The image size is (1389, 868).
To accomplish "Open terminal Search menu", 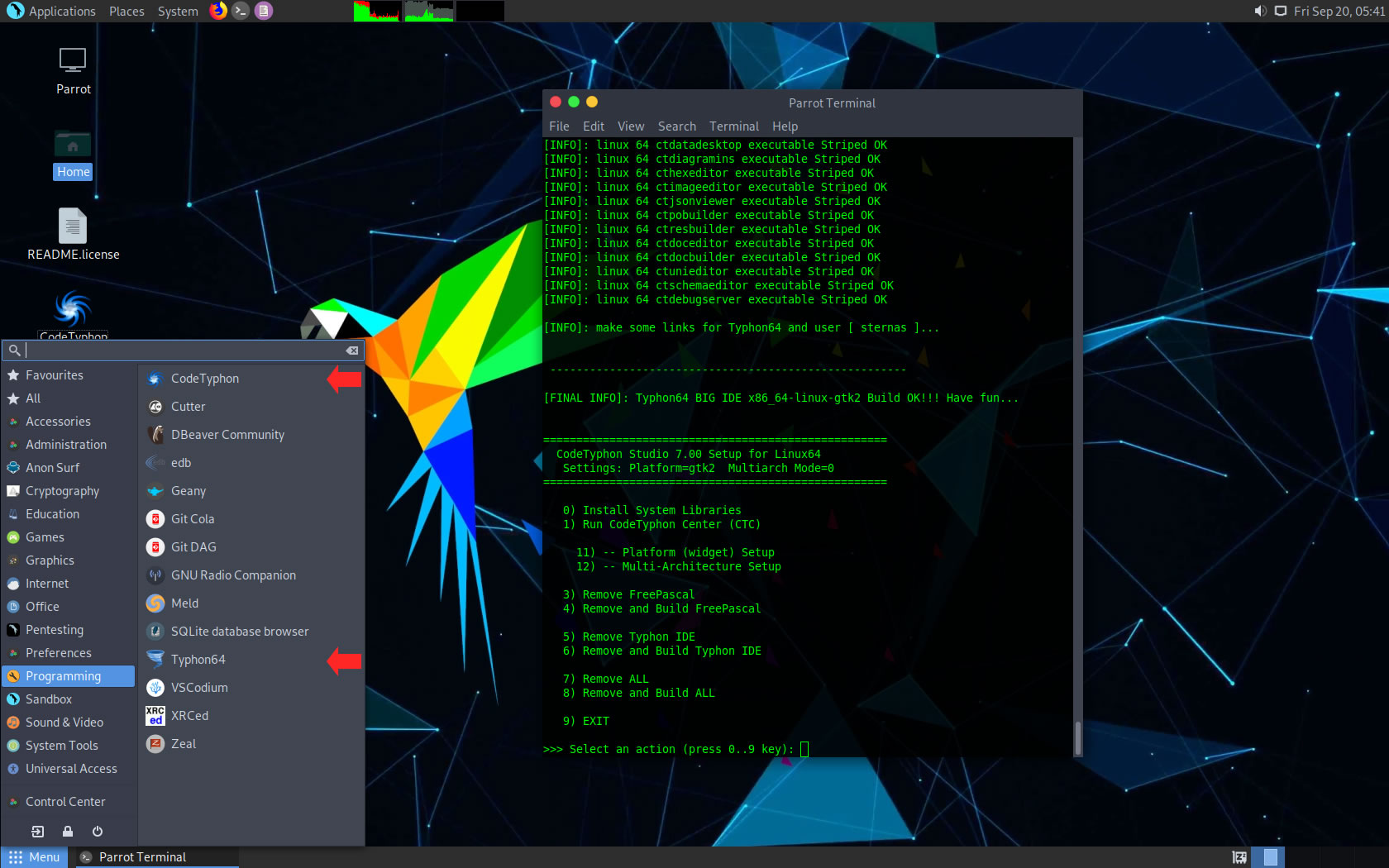I will click(677, 126).
